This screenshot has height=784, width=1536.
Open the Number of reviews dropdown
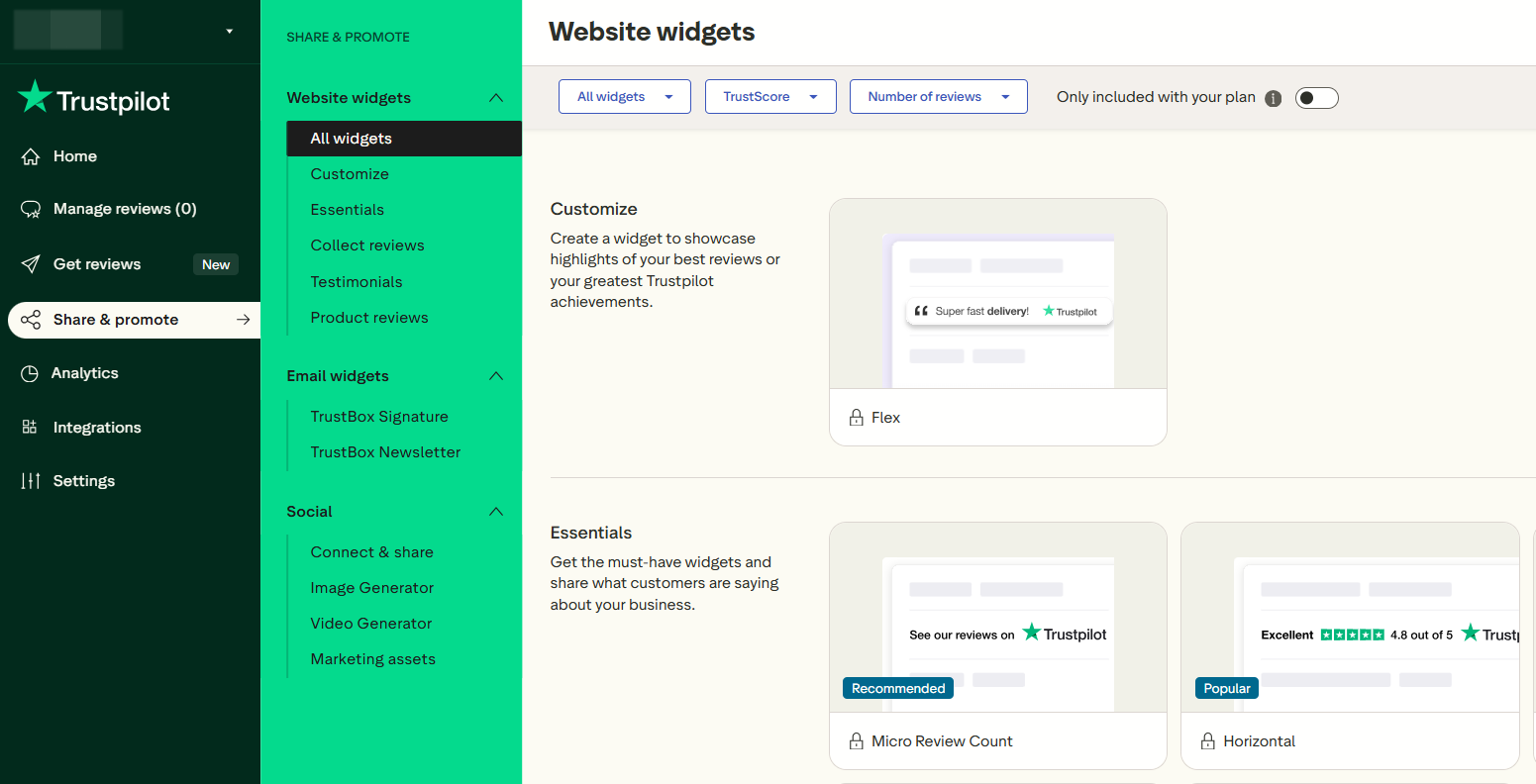coord(939,97)
